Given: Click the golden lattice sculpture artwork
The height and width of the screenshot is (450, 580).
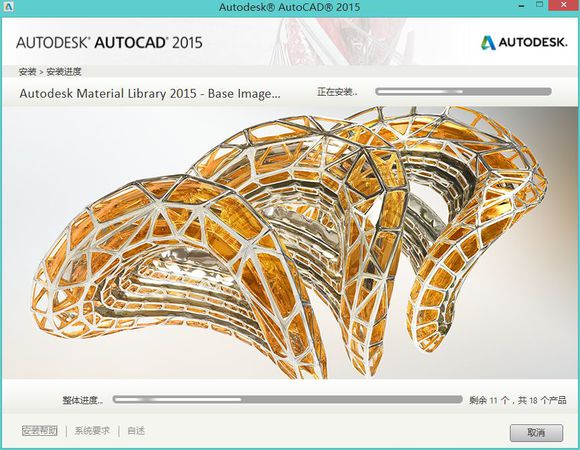Looking at the screenshot, I should (290, 242).
